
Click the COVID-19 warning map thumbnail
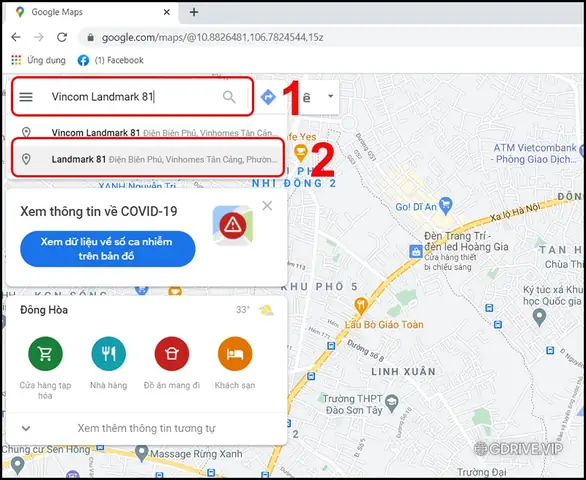pyautogui.click(x=232, y=225)
